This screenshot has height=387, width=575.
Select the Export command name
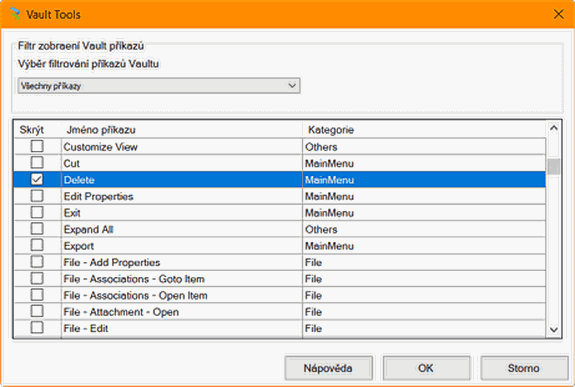(x=78, y=246)
